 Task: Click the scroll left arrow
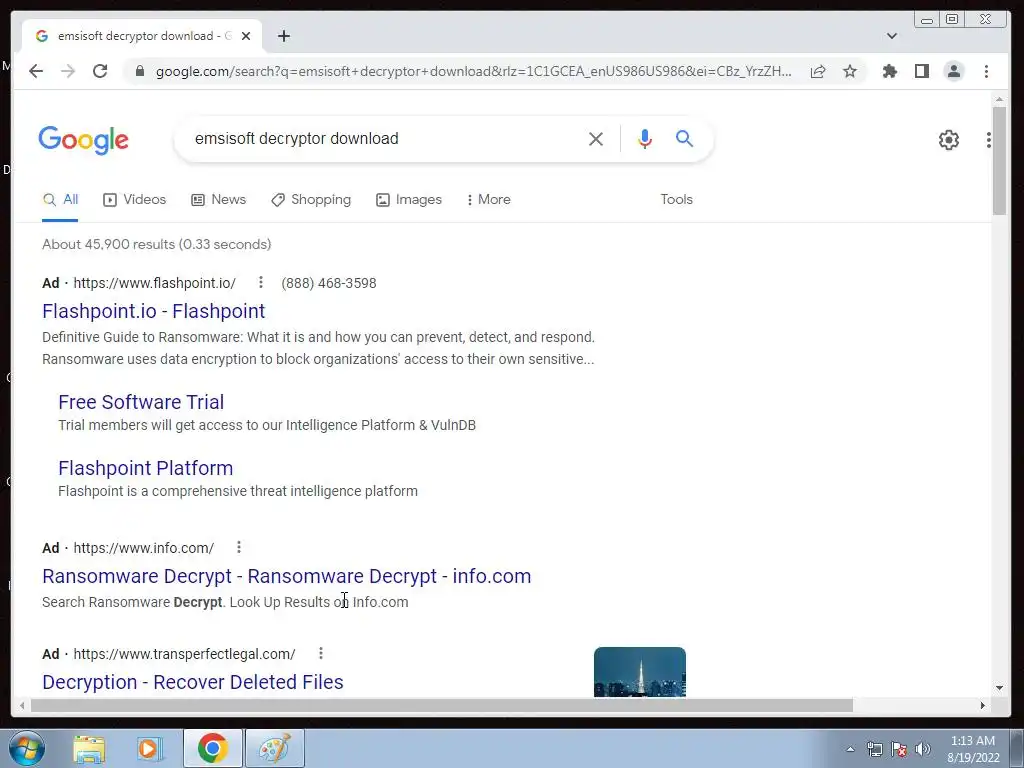coord(22,705)
